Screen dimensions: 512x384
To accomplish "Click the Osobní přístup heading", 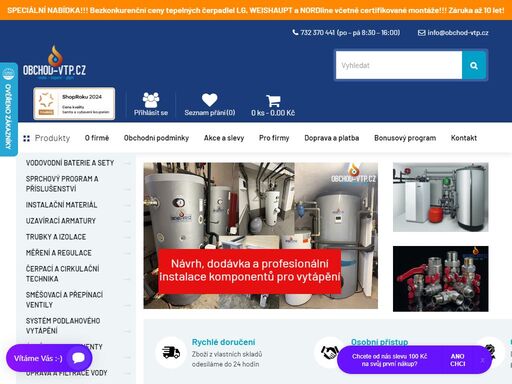I will 379,342.
